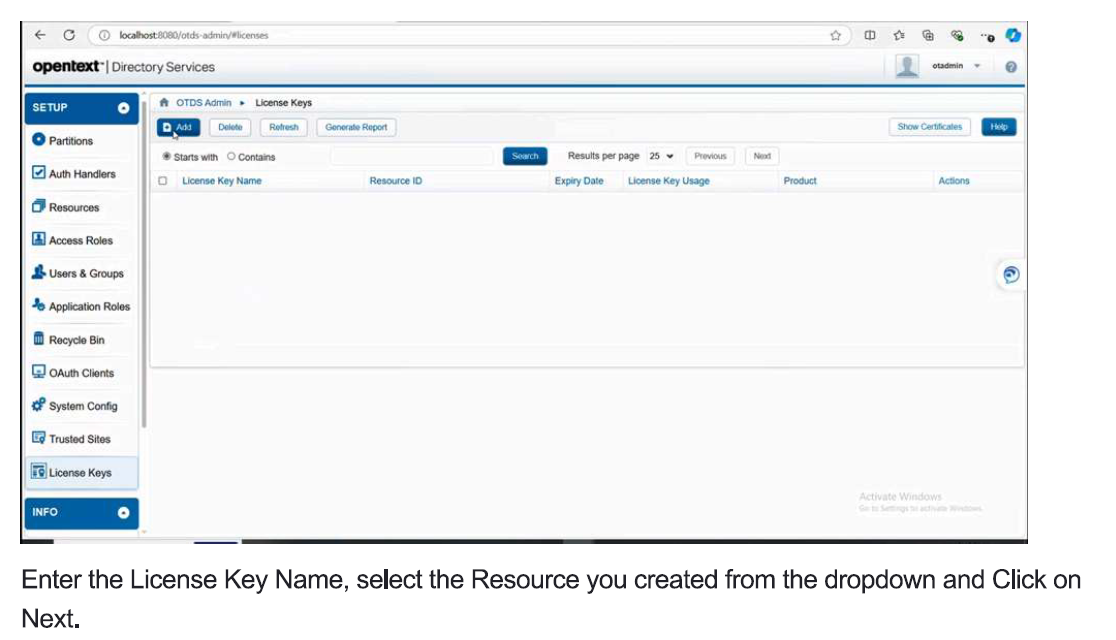The height and width of the screenshot is (640, 1116).
Task: Select the Contains radio button
Action: click(x=231, y=157)
